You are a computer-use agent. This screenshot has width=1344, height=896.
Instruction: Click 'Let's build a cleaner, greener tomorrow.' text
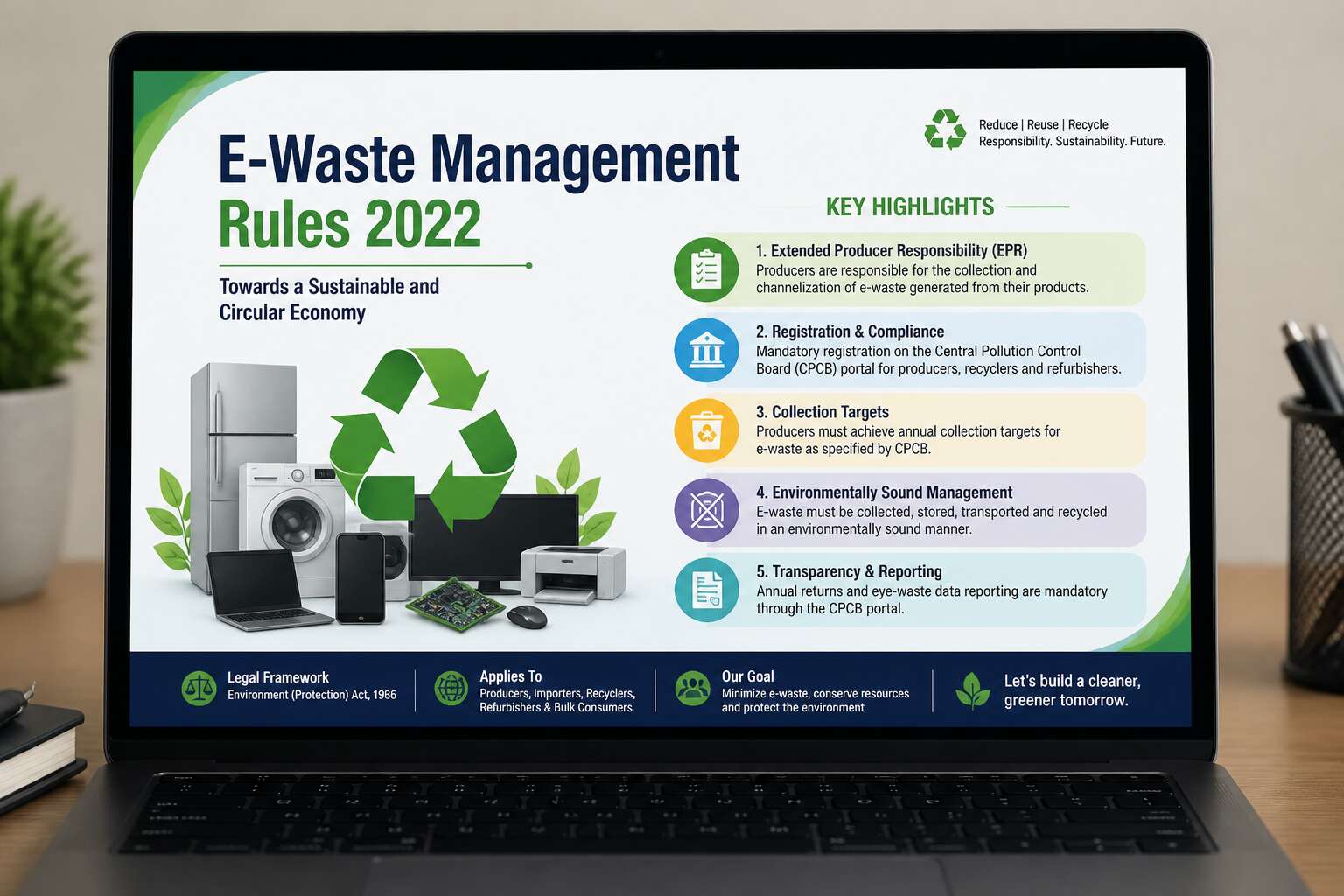pyautogui.click(x=1073, y=690)
